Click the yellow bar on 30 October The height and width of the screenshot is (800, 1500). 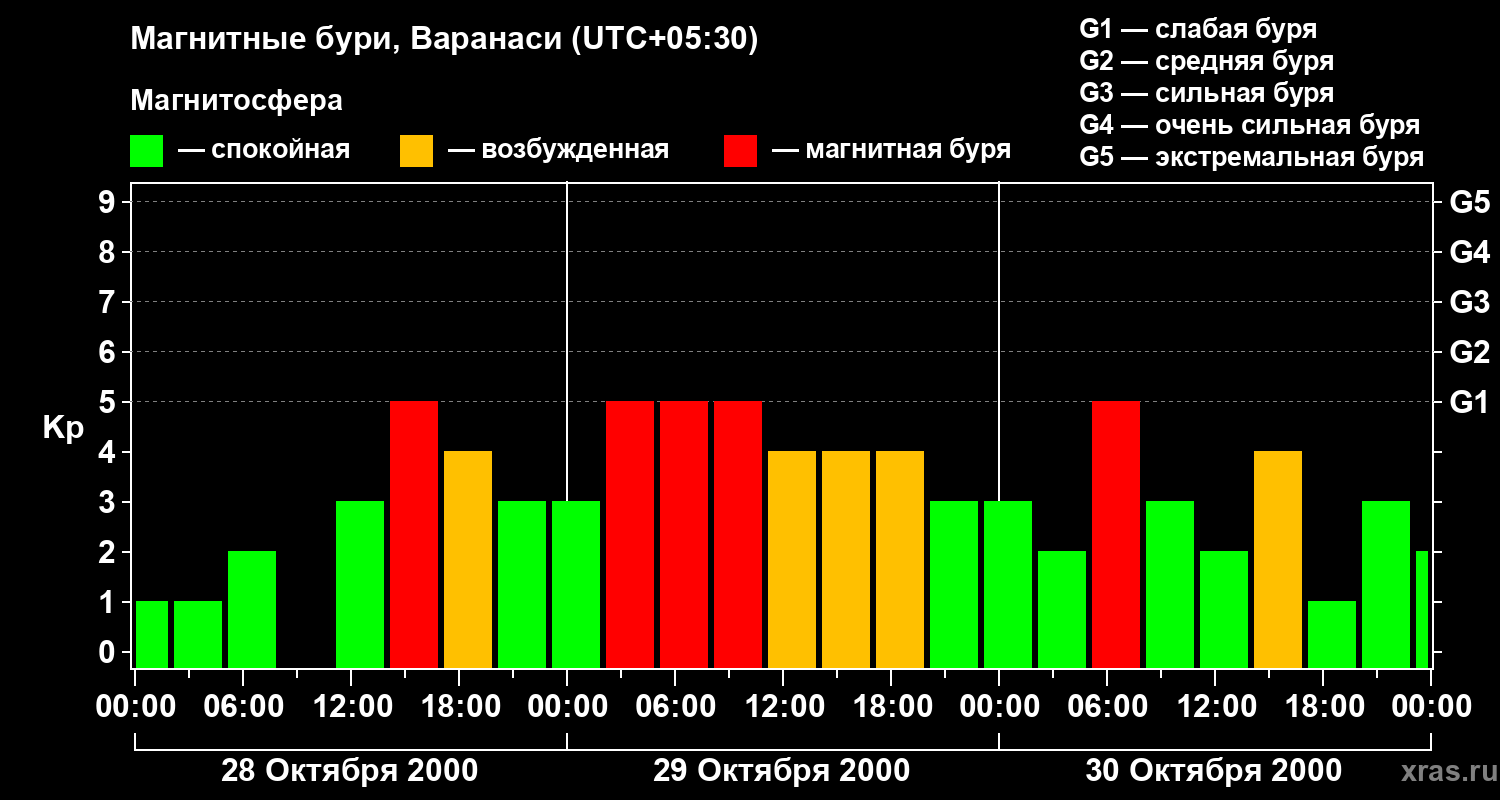pyautogui.click(x=1278, y=559)
